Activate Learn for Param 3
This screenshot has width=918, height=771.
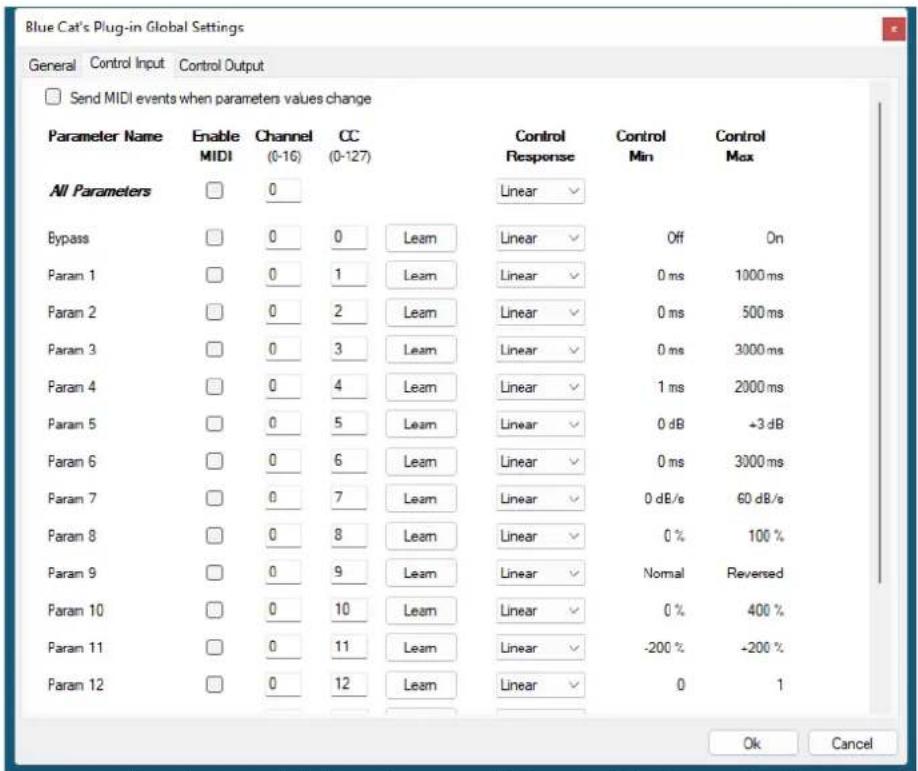coord(420,350)
